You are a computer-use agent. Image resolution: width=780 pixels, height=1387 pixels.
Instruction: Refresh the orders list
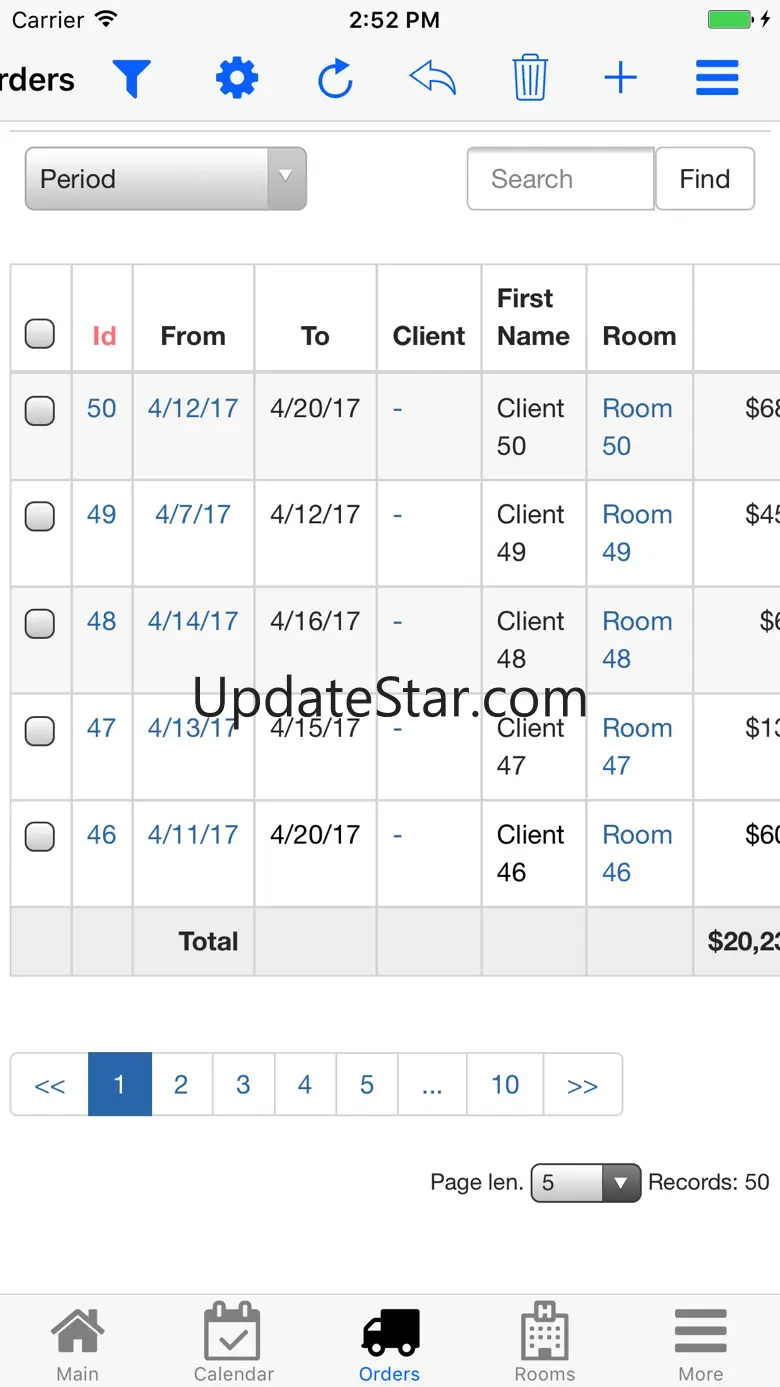pos(335,79)
